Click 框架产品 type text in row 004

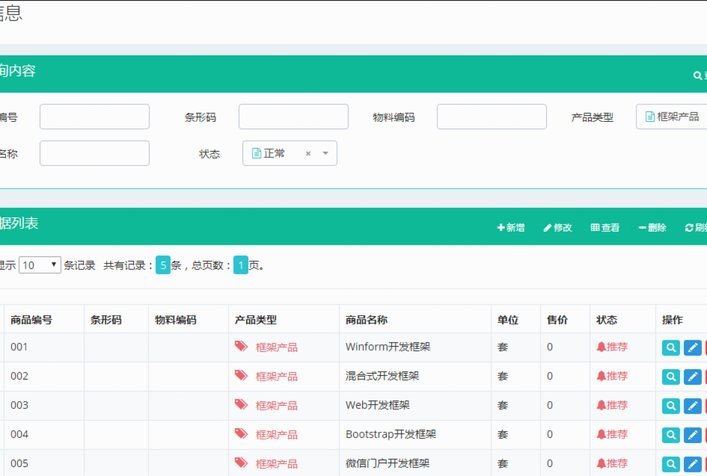click(276, 435)
